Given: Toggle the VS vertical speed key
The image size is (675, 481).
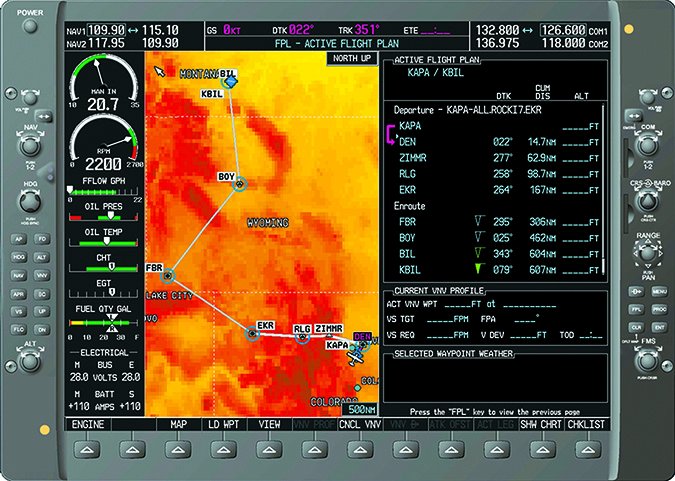Looking at the screenshot, I should coord(19,312).
